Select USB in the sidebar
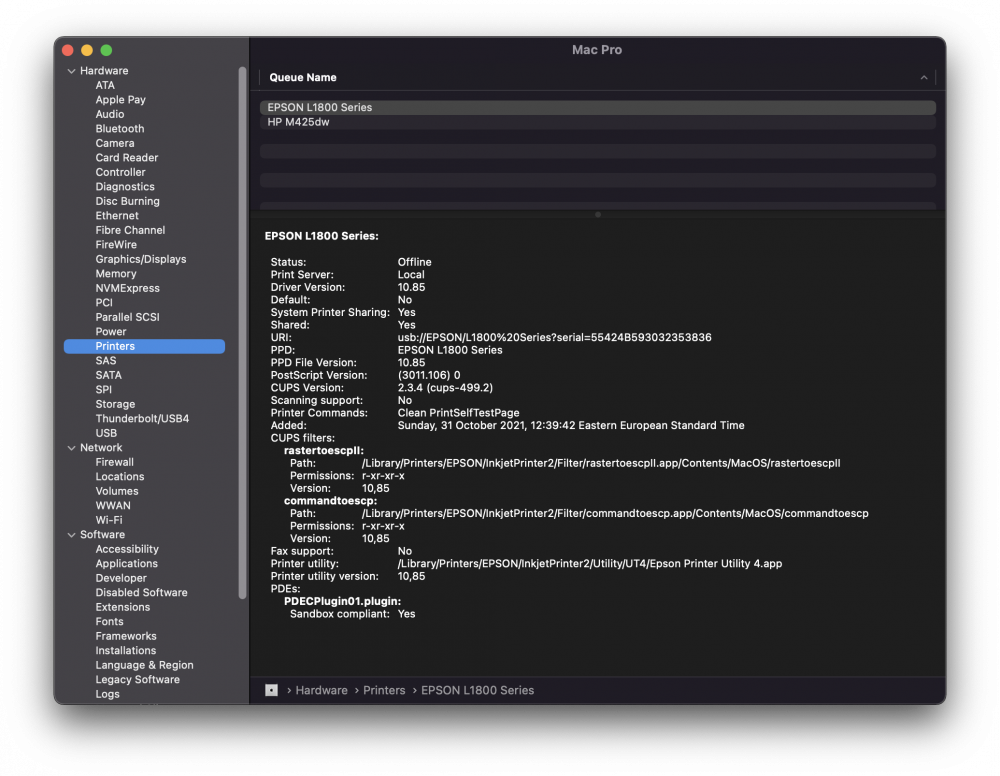This screenshot has height=776, width=1000. (106, 434)
